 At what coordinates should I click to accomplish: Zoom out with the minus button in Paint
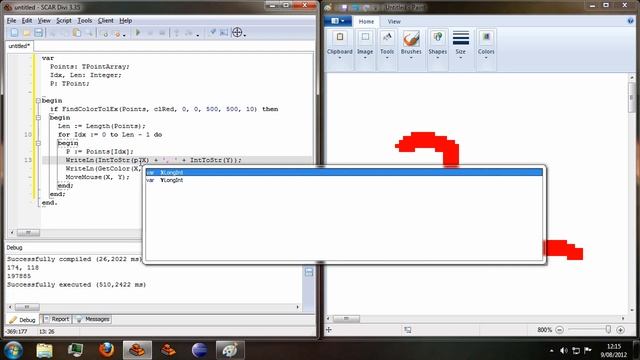[x=559, y=330]
